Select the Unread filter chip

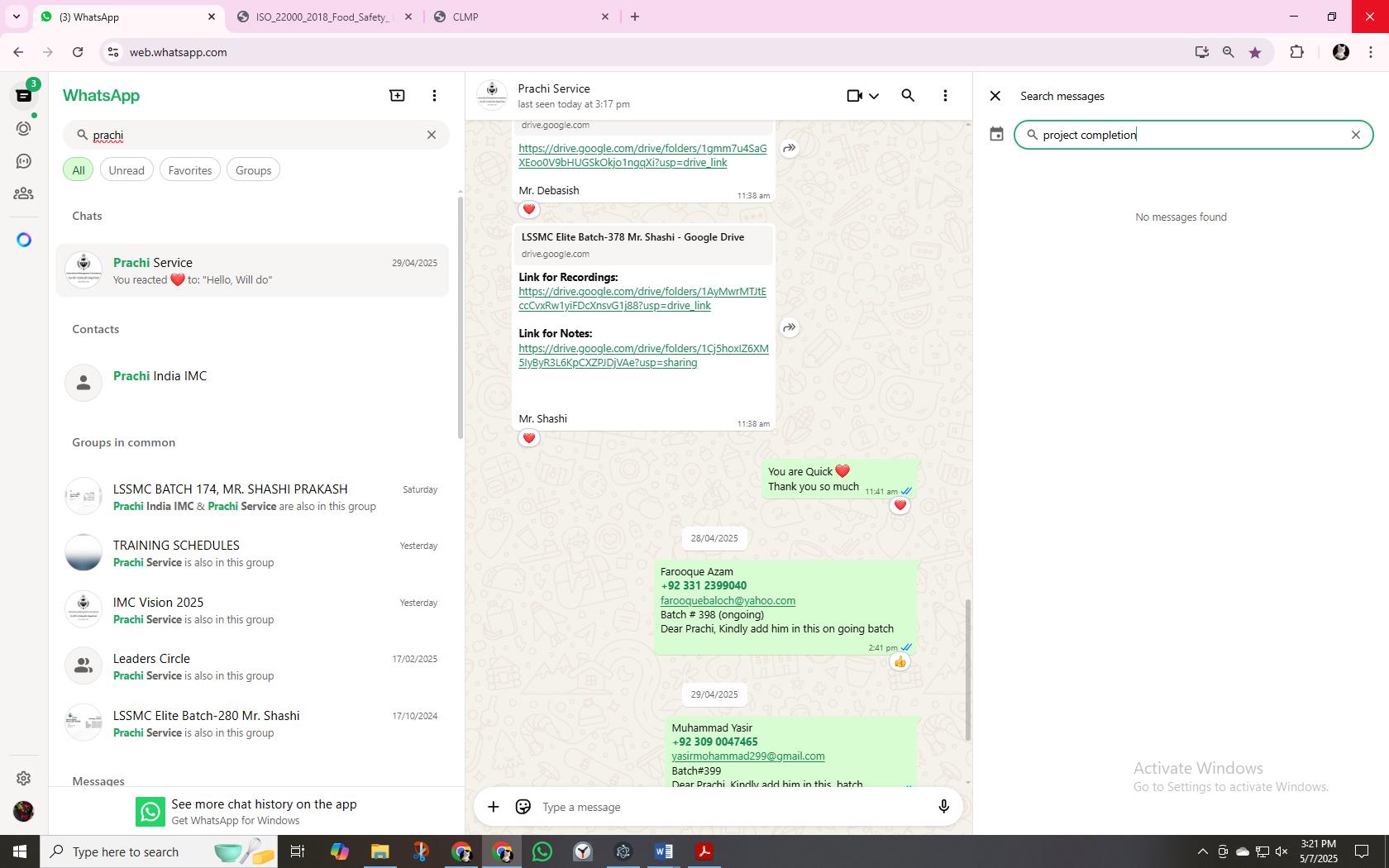[126, 170]
